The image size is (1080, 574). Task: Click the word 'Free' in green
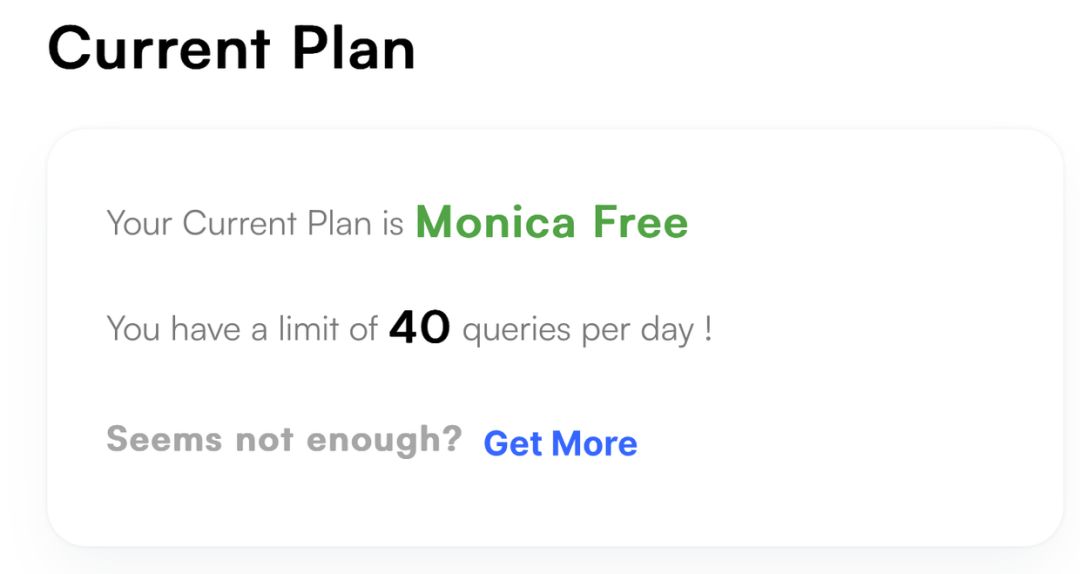pyautogui.click(x=640, y=222)
